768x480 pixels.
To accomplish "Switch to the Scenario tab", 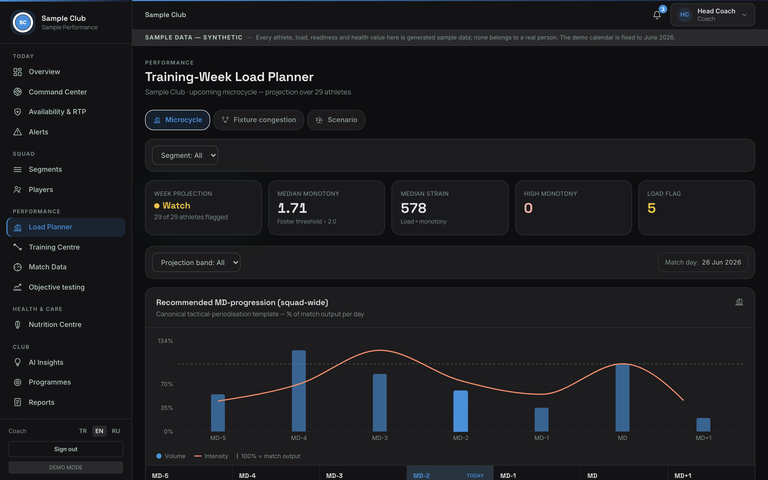I will tap(336, 120).
